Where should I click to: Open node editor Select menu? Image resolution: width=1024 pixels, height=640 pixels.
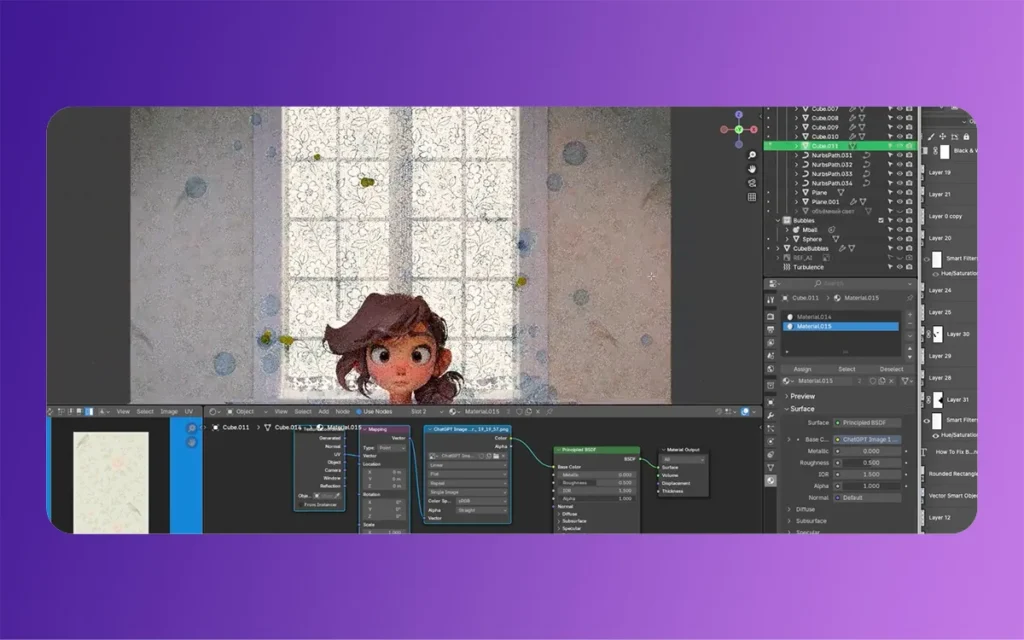pos(302,411)
